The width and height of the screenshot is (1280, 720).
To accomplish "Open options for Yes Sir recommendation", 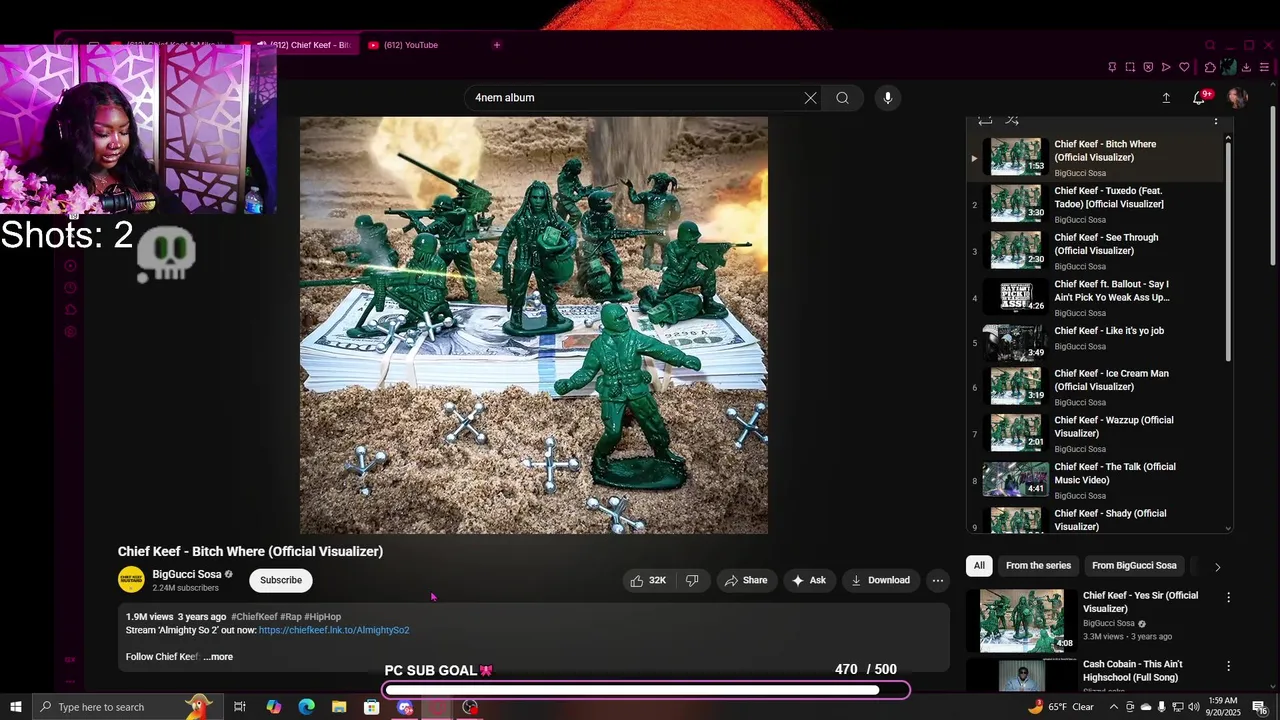I will point(1229,597).
